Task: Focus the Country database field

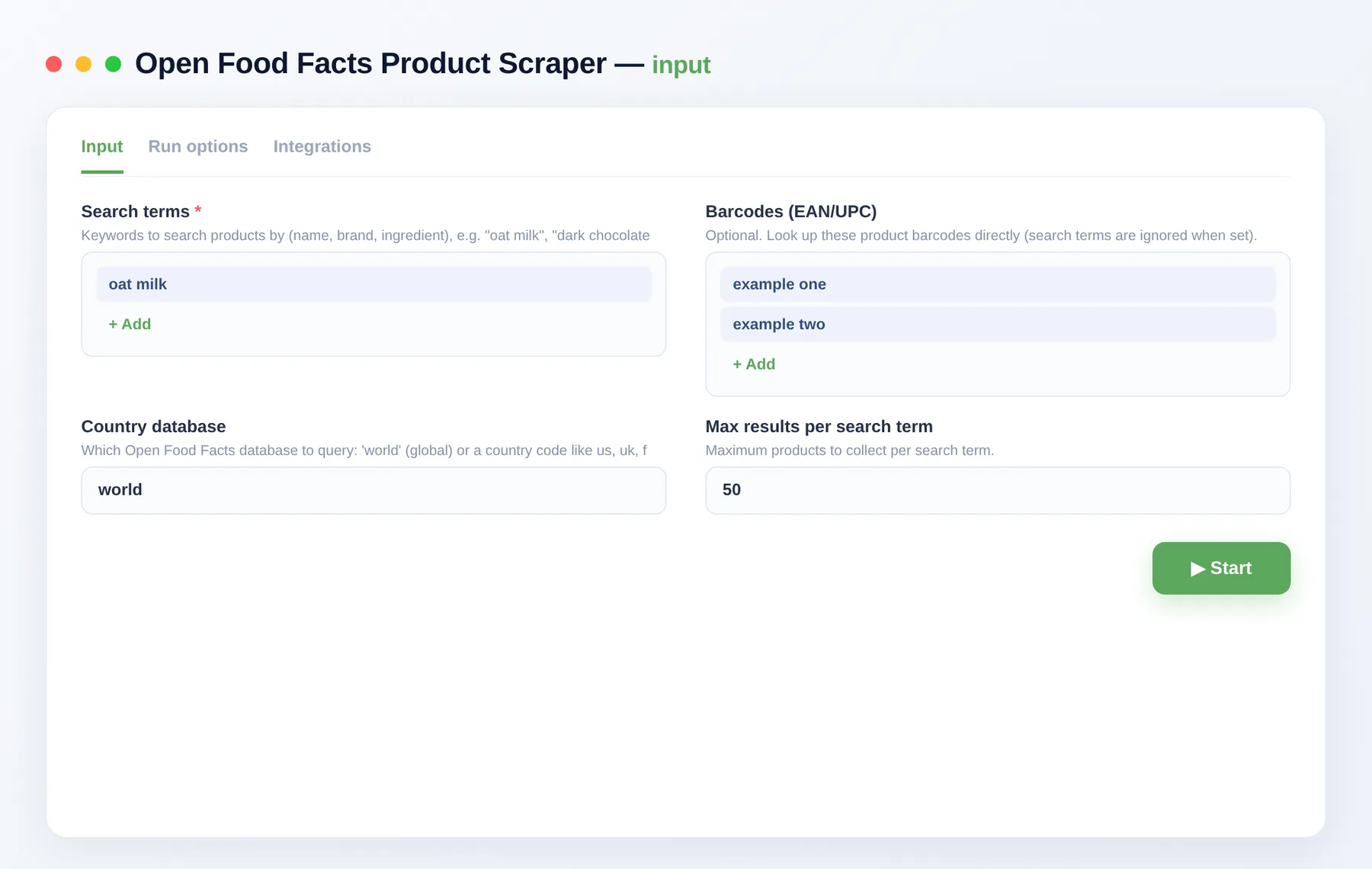Action: (x=373, y=490)
